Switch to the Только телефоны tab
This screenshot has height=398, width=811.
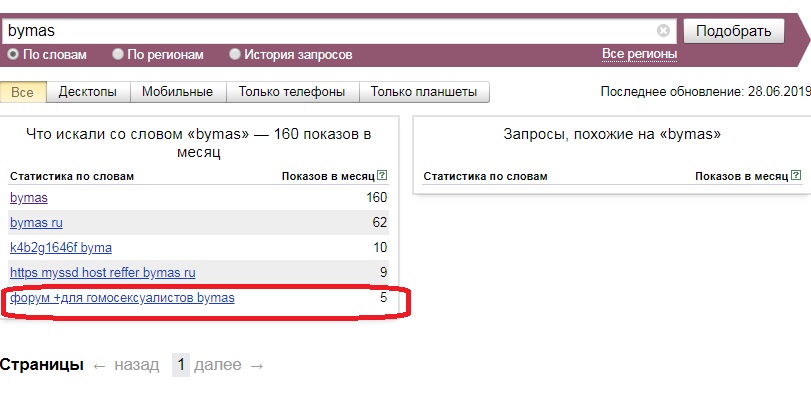click(292, 92)
